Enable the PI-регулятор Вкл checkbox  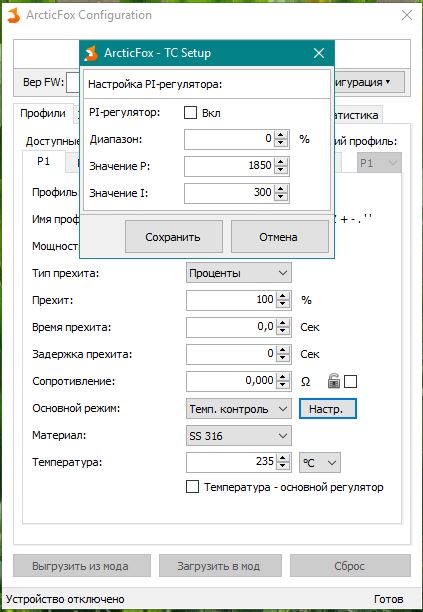[190, 113]
